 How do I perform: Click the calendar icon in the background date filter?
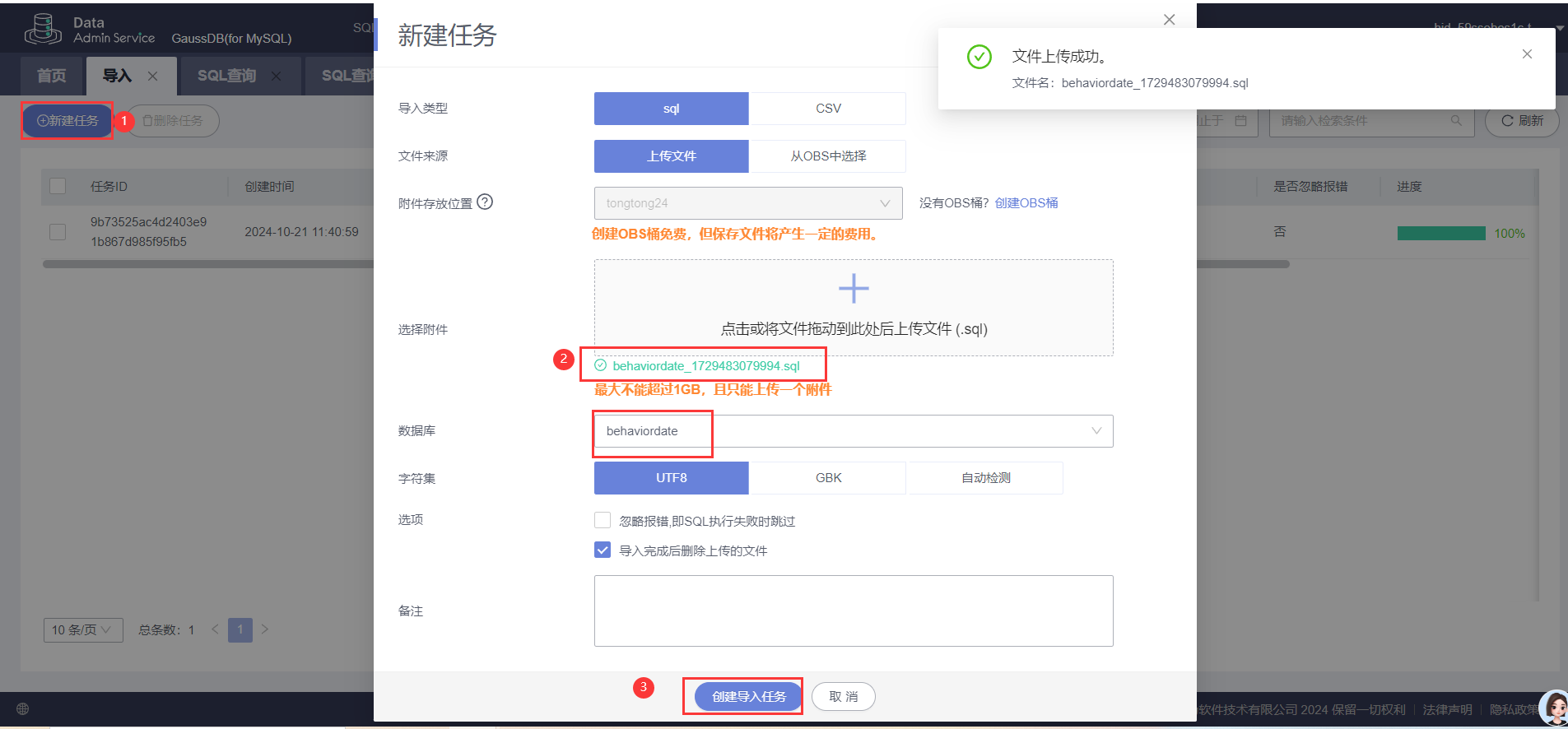(1241, 121)
